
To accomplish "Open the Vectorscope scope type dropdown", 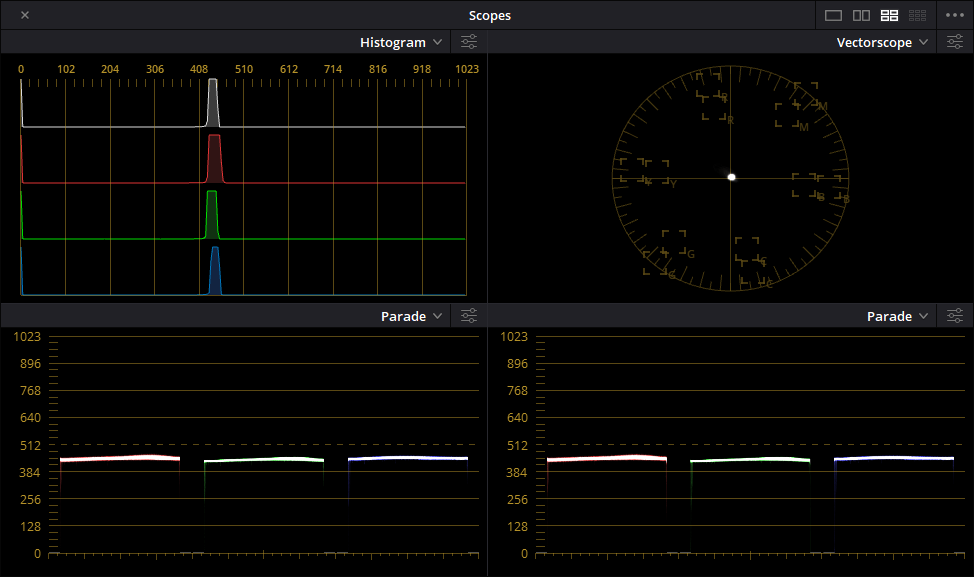I will pos(882,42).
